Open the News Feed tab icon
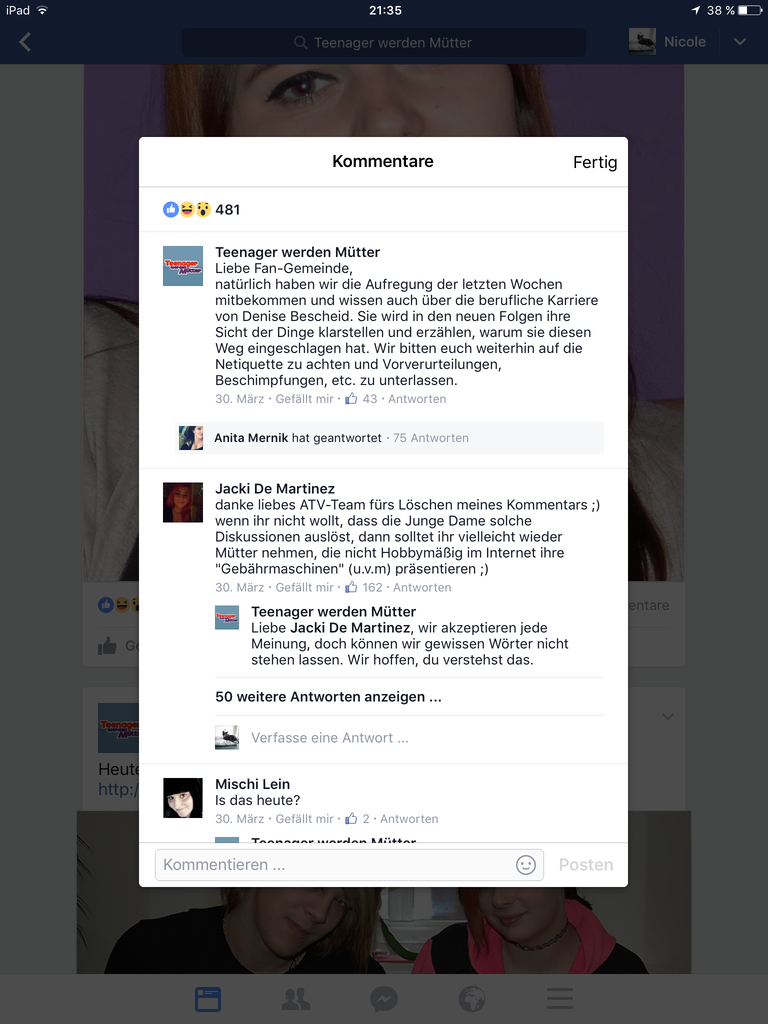768x1024 pixels. pyautogui.click(x=208, y=999)
